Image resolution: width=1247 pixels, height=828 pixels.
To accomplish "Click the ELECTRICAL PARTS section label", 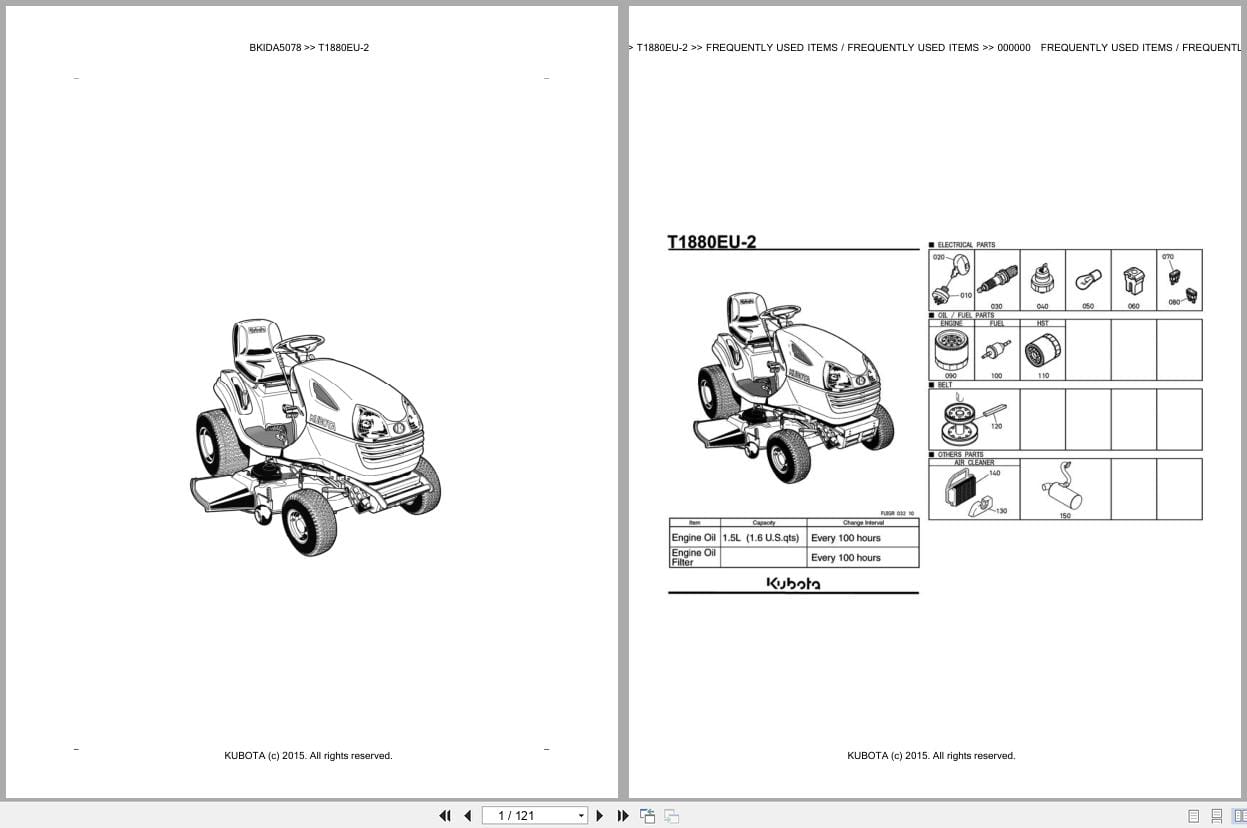I will point(966,245).
